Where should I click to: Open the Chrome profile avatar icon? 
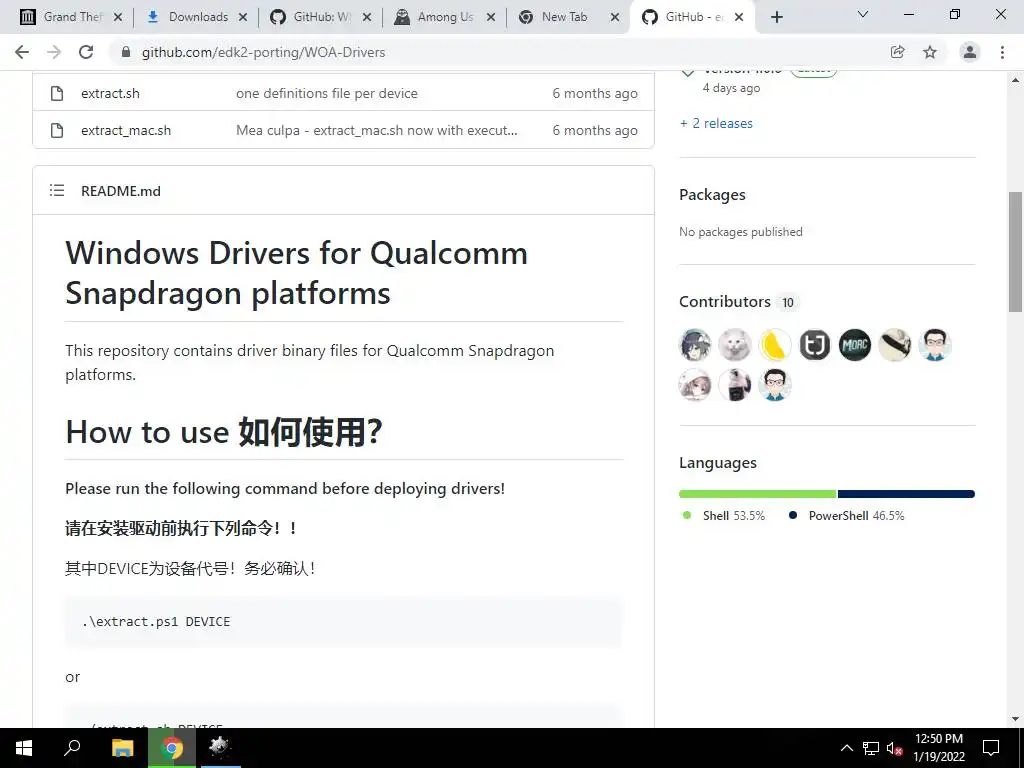970,52
